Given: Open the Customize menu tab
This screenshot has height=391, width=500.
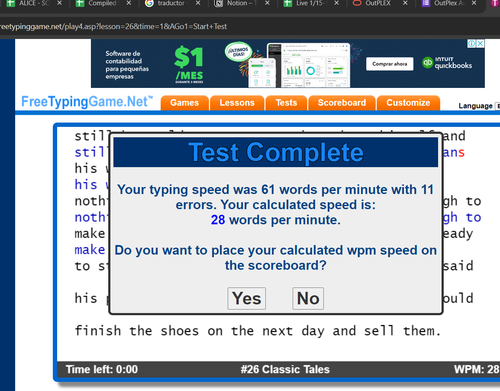Looking at the screenshot, I should (x=408, y=103).
